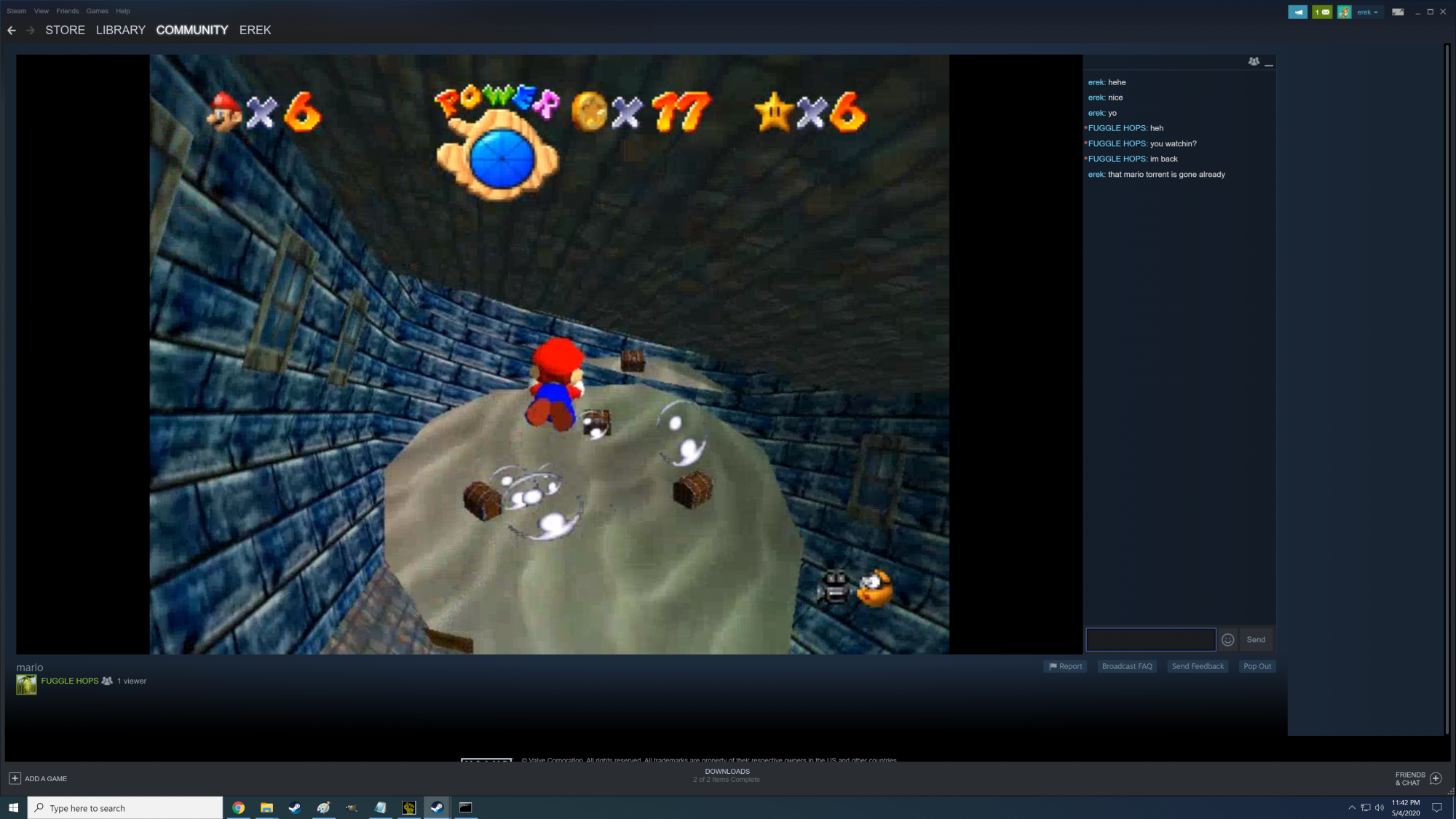The image size is (1456, 819).
Task: Open the Downloads status area
Action: [x=727, y=775]
